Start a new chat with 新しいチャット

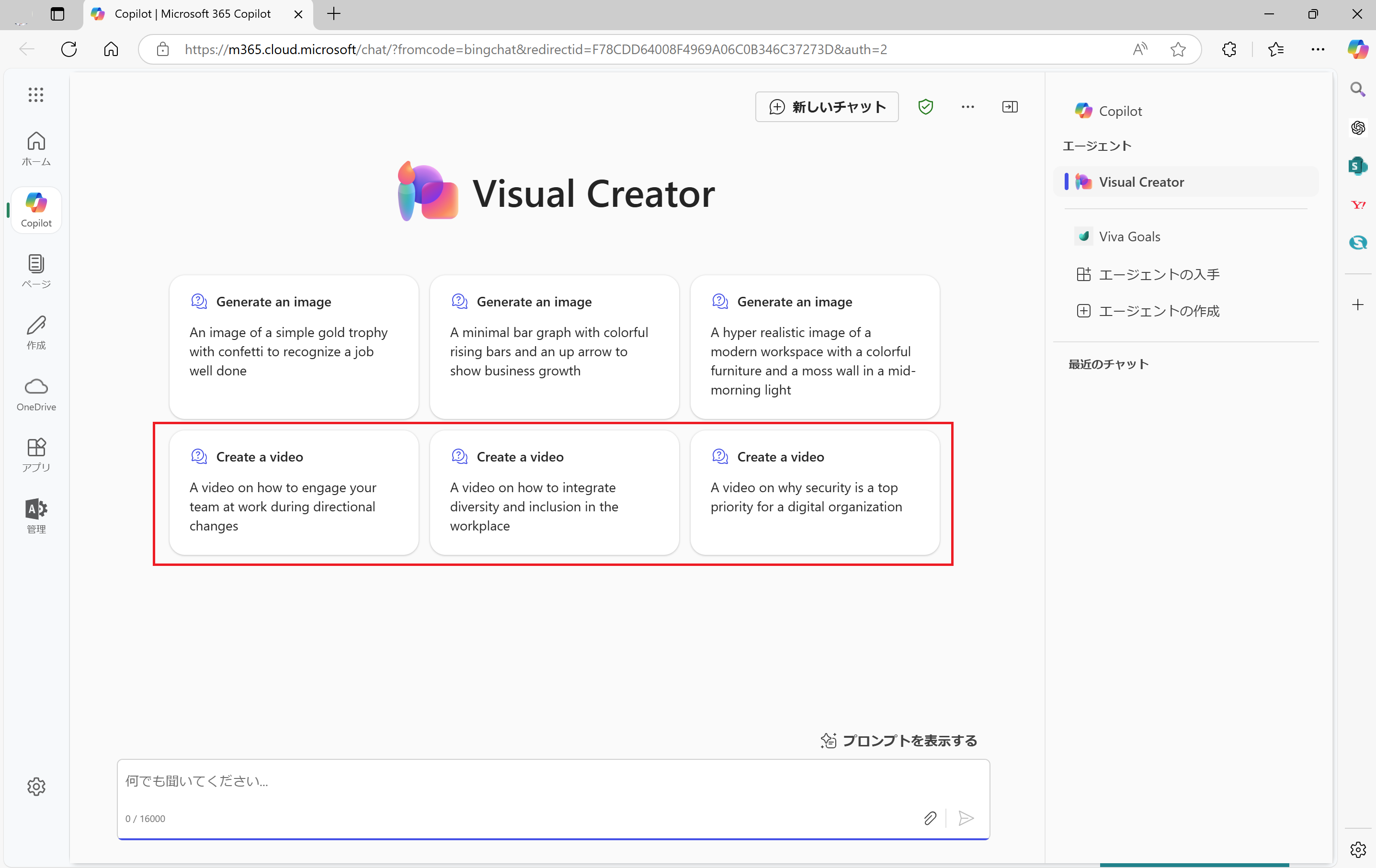pyautogui.click(x=827, y=107)
